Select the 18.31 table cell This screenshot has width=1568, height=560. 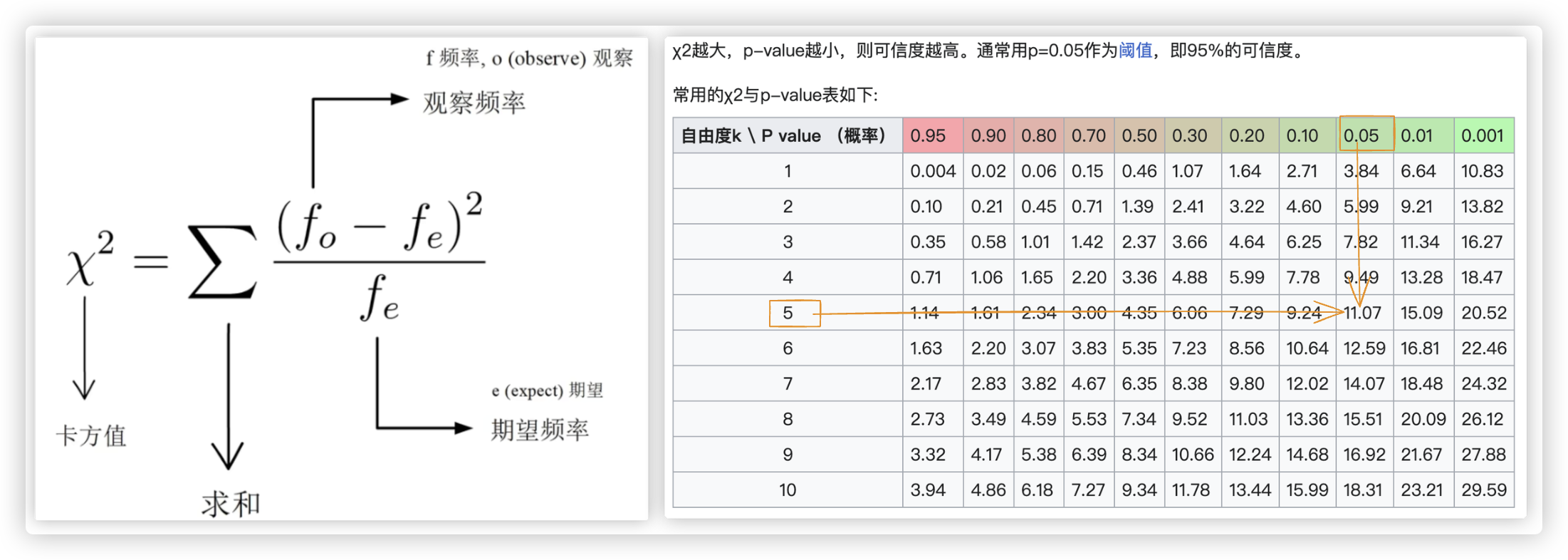click(1363, 490)
